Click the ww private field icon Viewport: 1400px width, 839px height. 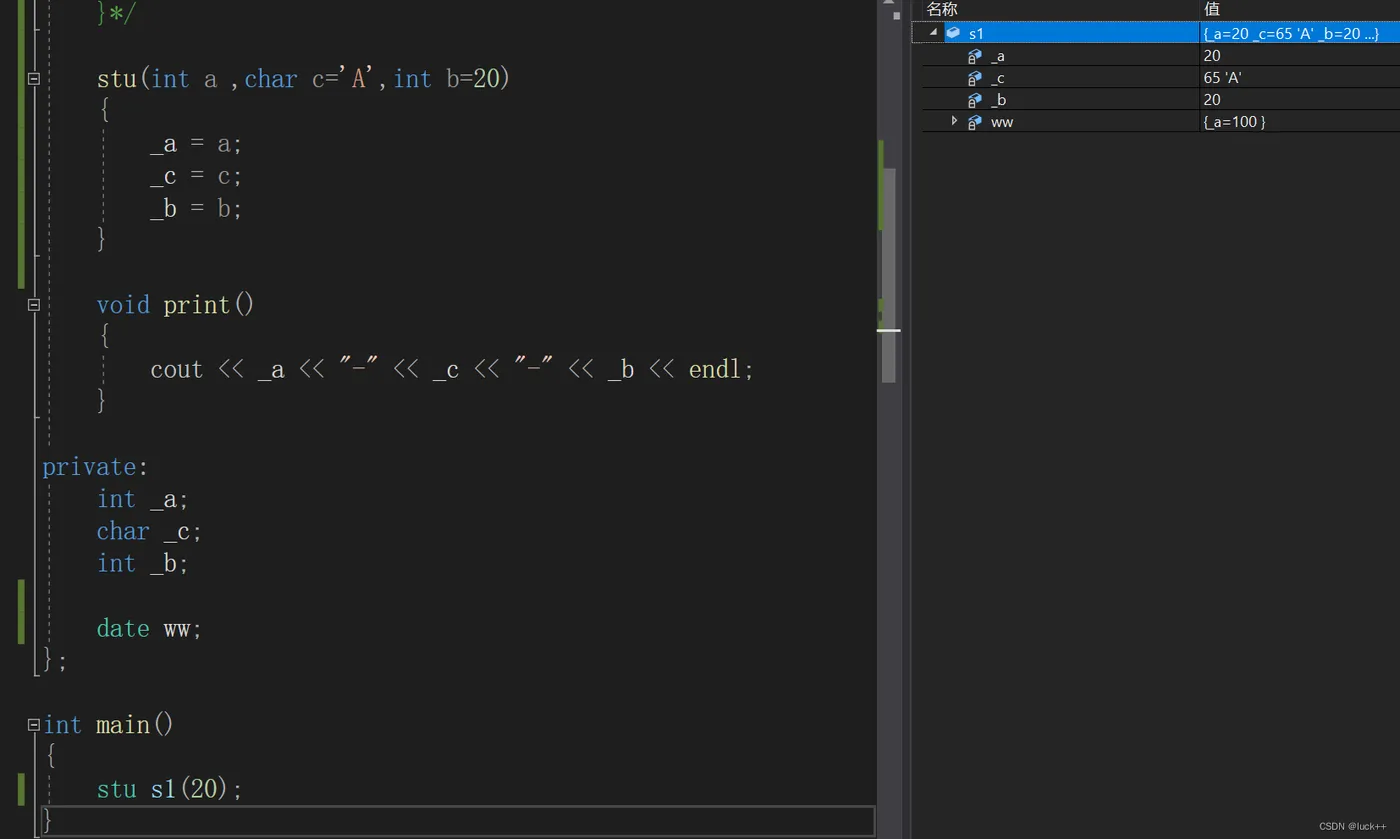975,122
